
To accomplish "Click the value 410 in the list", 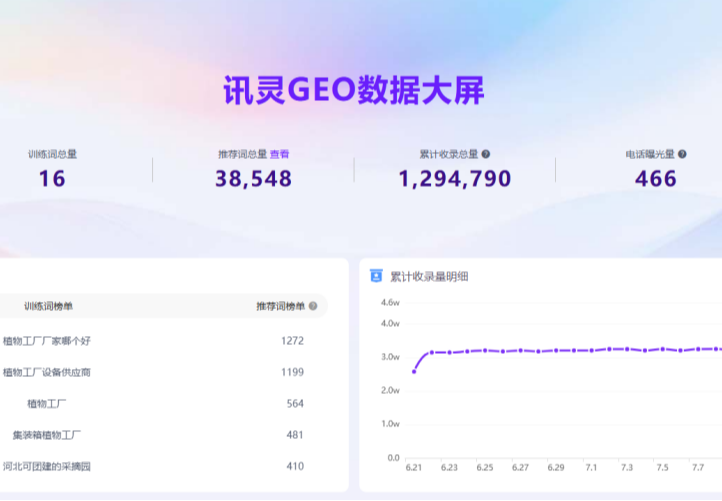I will [295, 466].
